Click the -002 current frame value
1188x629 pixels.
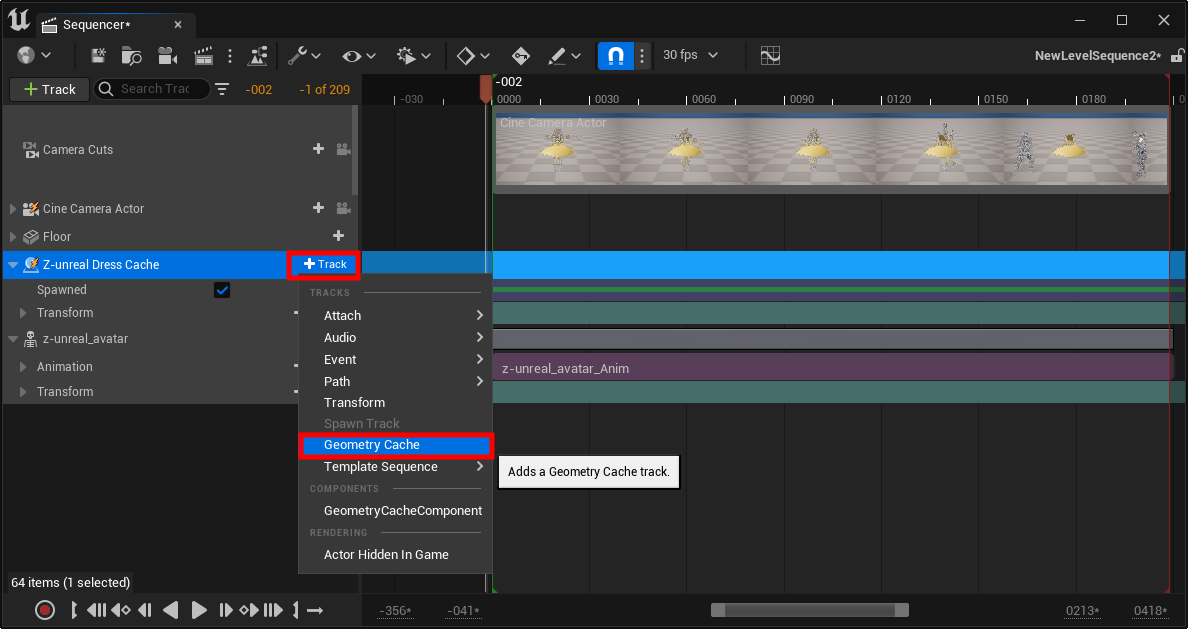(x=258, y=89)
